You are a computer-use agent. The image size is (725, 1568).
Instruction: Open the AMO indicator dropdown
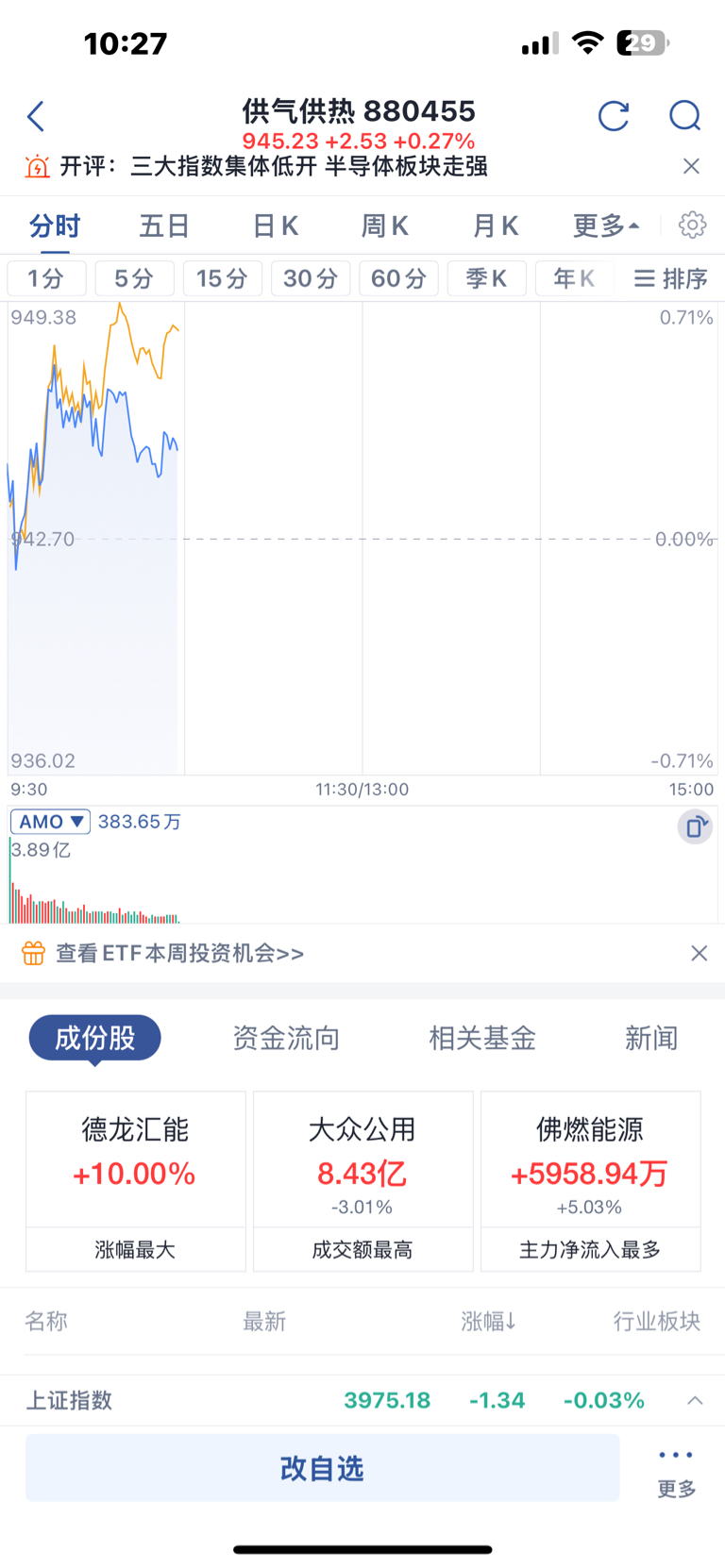tap(50, 822)
